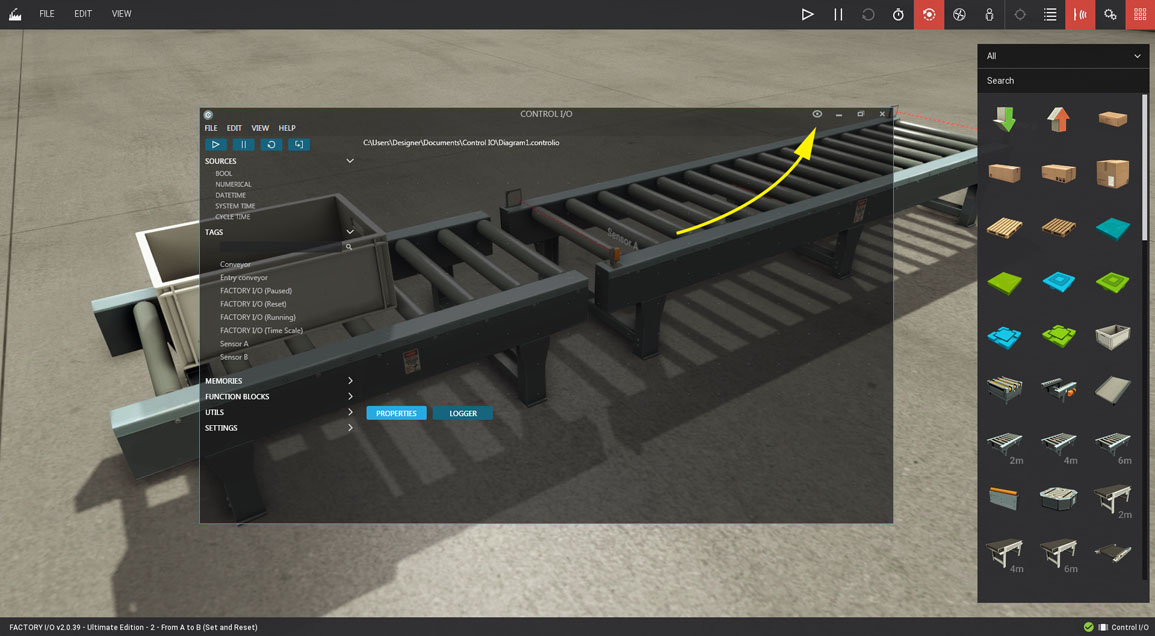
Task: Open the time scale stopwatch icon
Action: pos(898,14)
